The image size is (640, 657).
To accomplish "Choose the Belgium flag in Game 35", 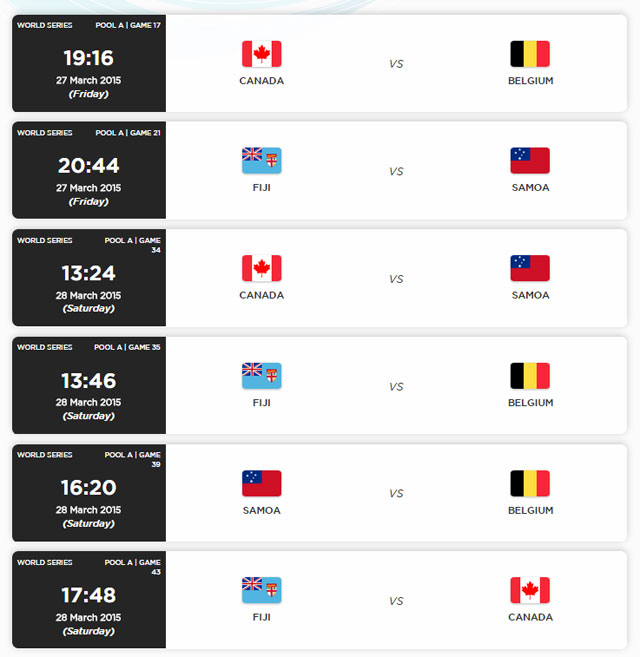I will click(x=530, y=376).
